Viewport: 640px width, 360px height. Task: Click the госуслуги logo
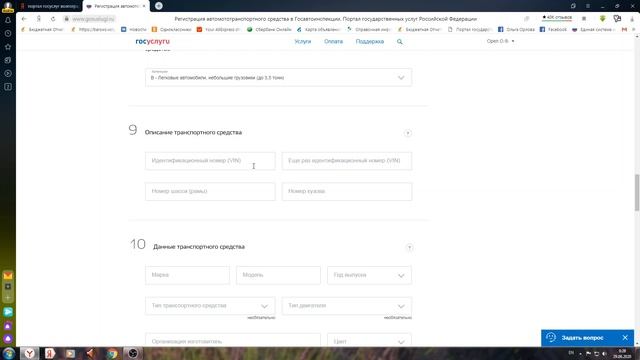pyautogui.click(x=153, y=42)
